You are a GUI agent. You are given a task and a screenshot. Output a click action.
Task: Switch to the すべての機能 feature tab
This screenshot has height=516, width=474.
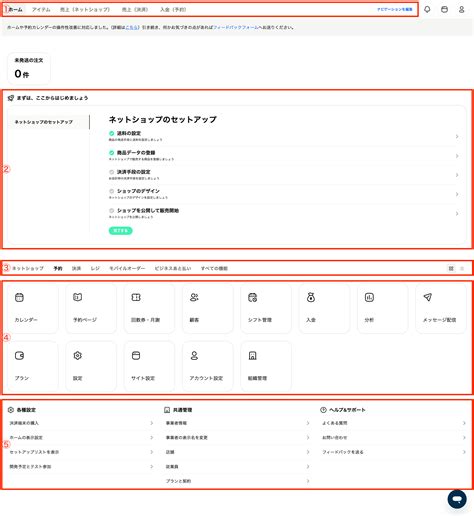pos(214,268)
